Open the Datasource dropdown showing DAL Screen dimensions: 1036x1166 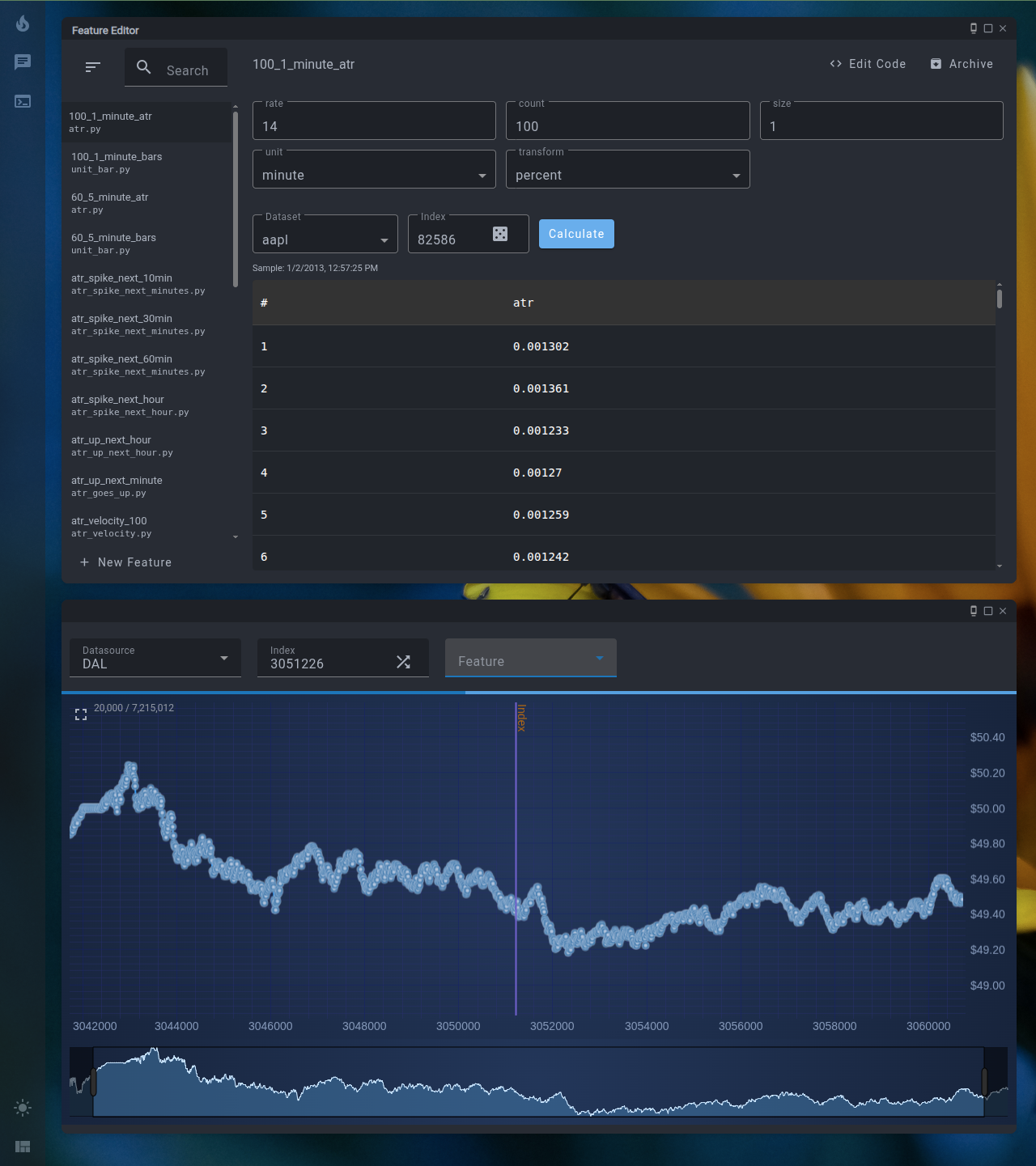click(155, 658)
